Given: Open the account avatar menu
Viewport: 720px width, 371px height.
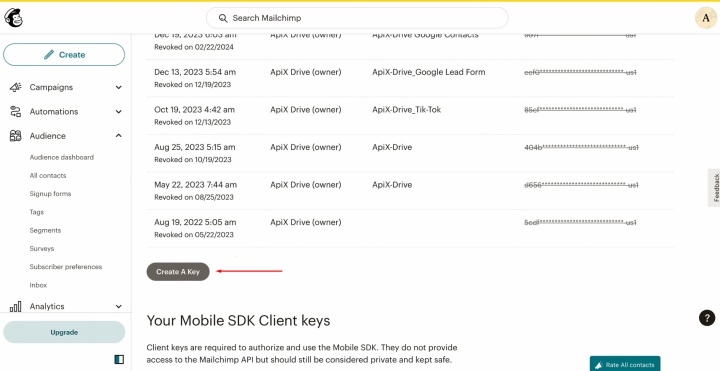Looking at the screenshot, I should [706, 18].
